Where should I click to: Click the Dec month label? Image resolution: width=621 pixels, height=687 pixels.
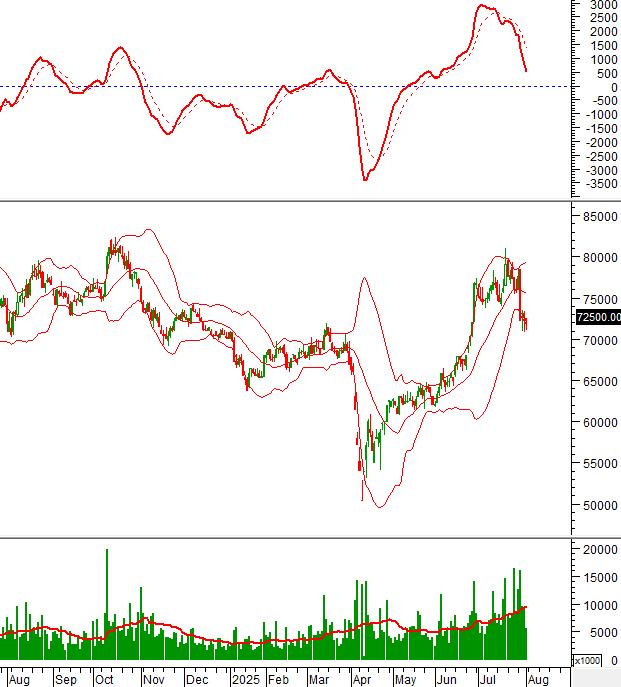pos(197,680)
